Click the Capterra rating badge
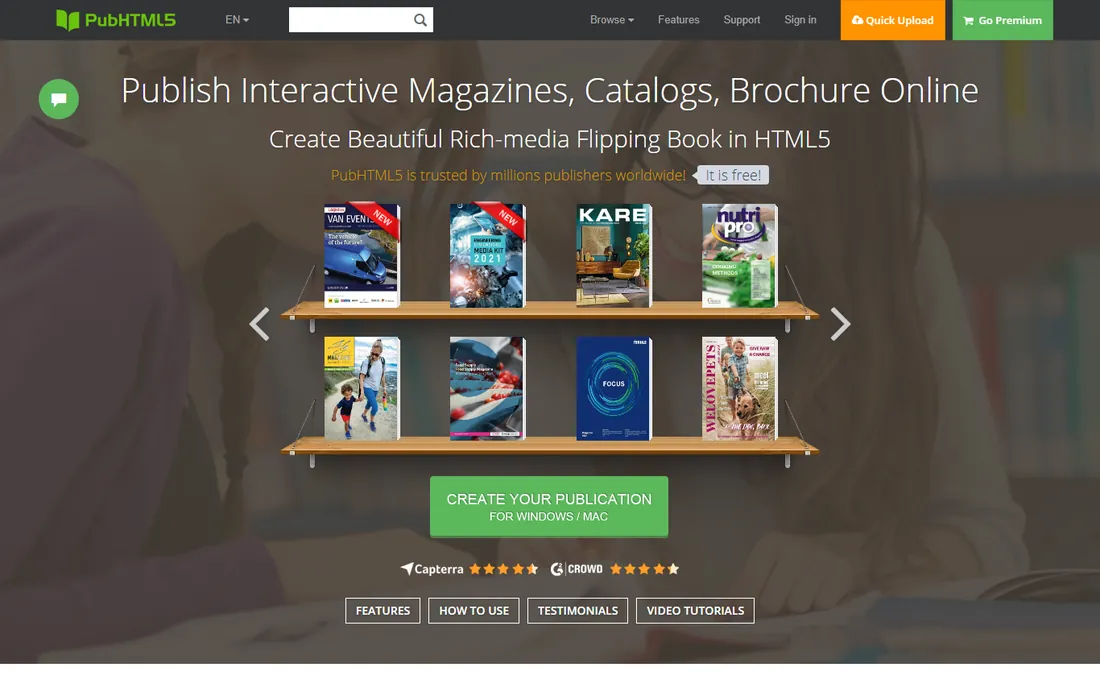This screenshot has height=688, width=1100. (469, 569)
